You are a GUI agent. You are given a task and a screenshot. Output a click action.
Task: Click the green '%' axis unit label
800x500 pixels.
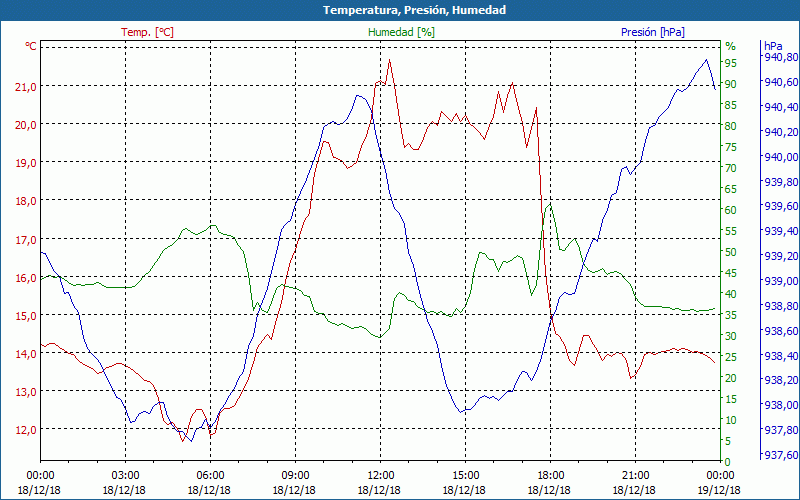tap(731, 46)
